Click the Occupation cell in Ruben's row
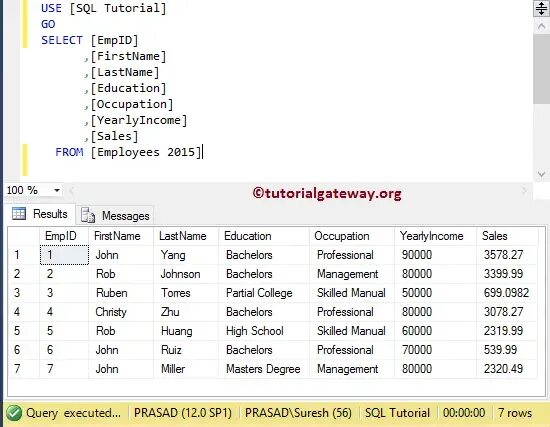Screen dimensions: 550x427 pyautogui.click(x=351, y=293)
